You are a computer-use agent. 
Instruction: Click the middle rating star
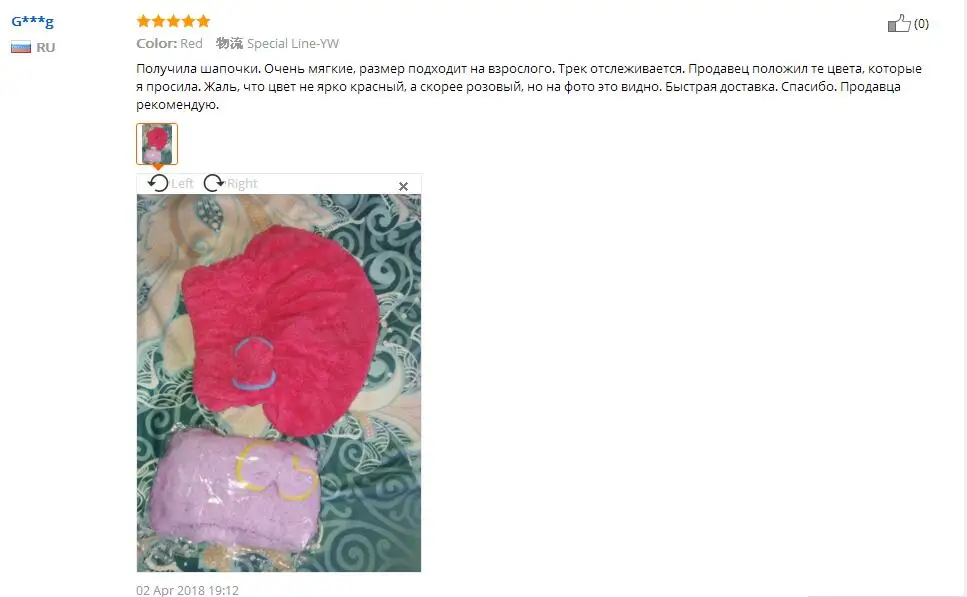[x=173, y=22]
